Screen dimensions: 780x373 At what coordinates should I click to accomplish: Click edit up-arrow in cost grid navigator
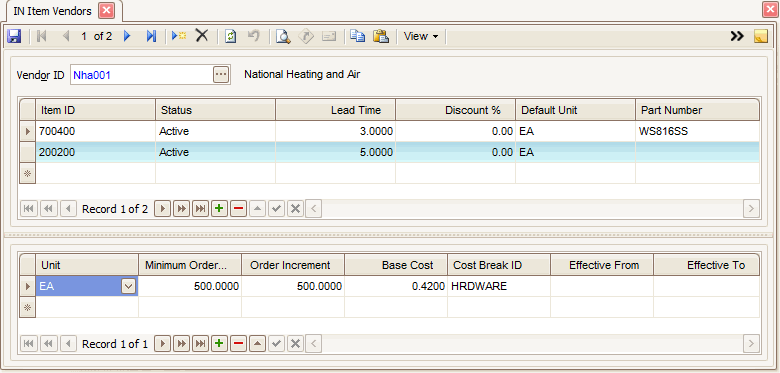257,344
